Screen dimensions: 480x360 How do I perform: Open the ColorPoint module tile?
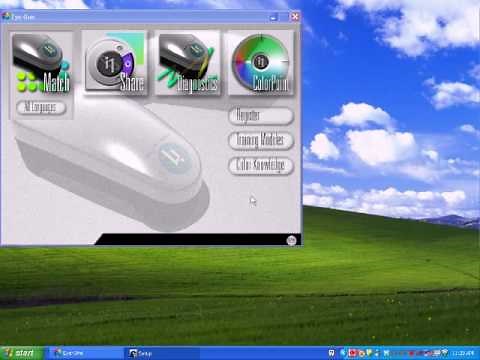click(x=261, y=63)
